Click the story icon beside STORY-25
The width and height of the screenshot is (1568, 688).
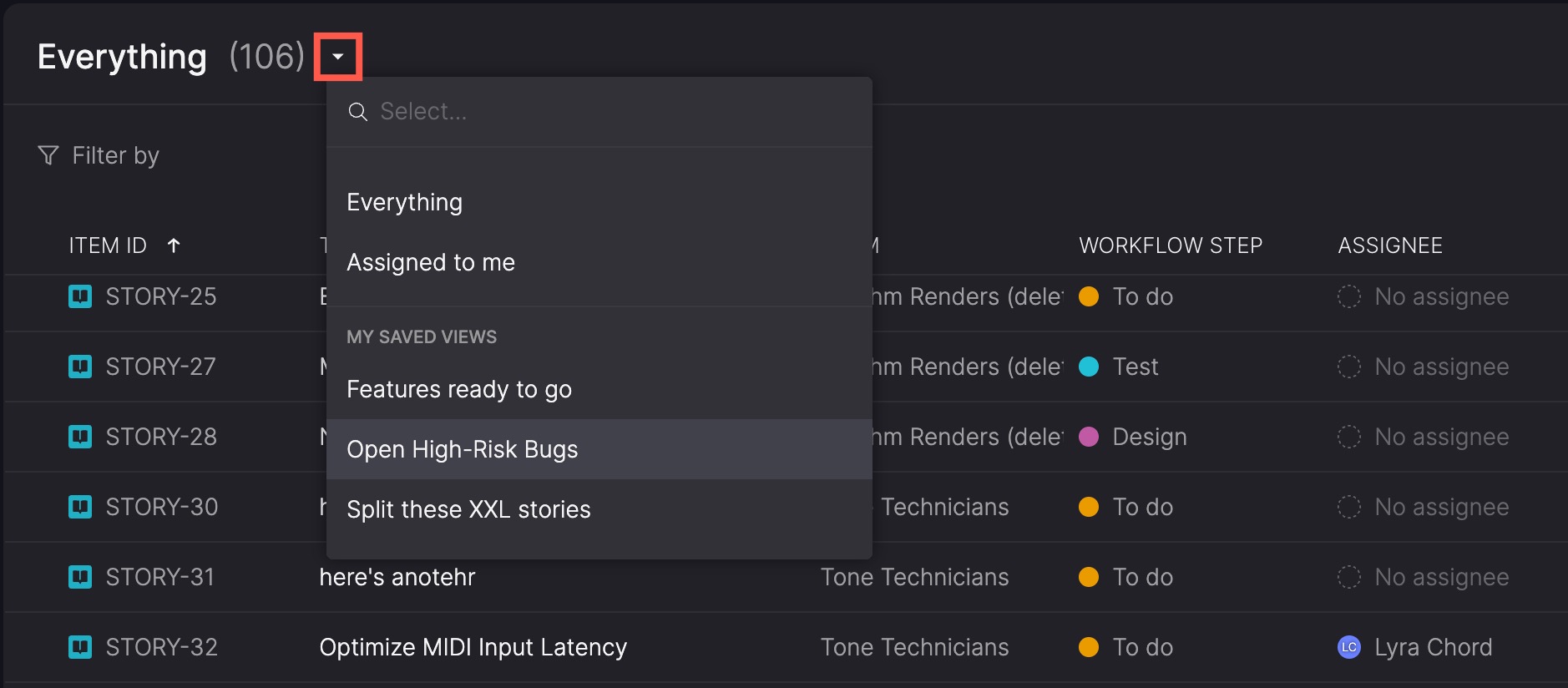click(x=80, y=296)
